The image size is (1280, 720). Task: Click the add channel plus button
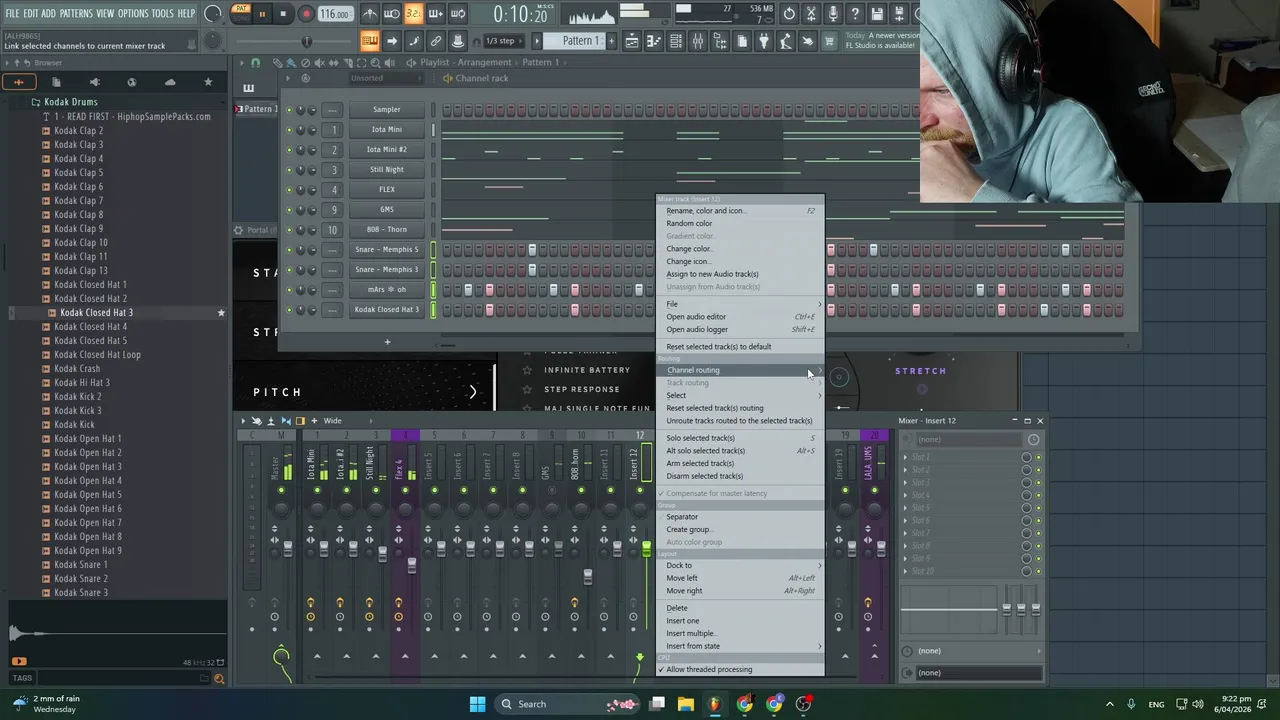click(x=387, y=342)
